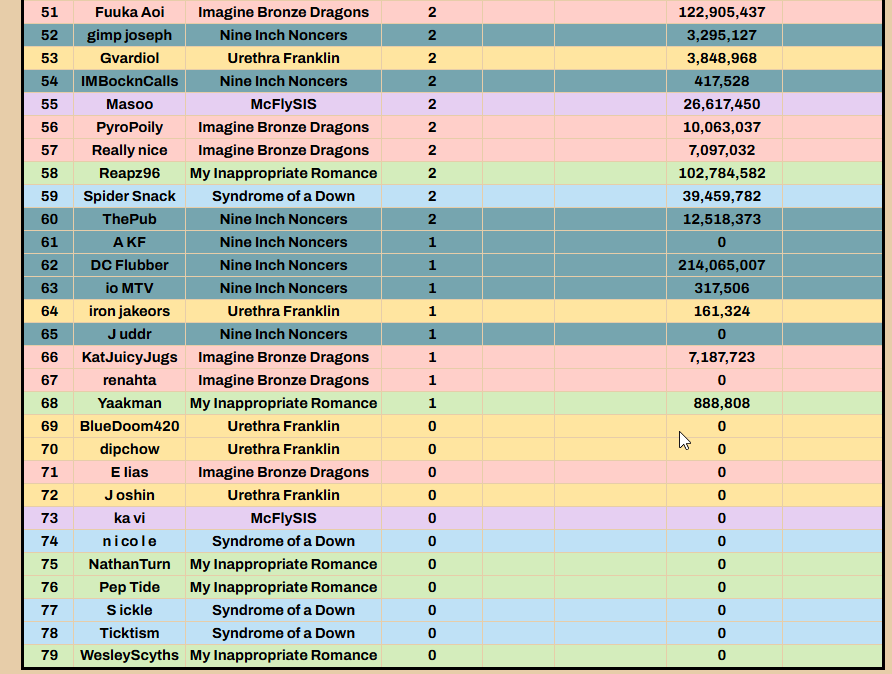Click My Inappropriate Romance in Reapz96 row
Screen dimensions: 892x674
[283, 173]
